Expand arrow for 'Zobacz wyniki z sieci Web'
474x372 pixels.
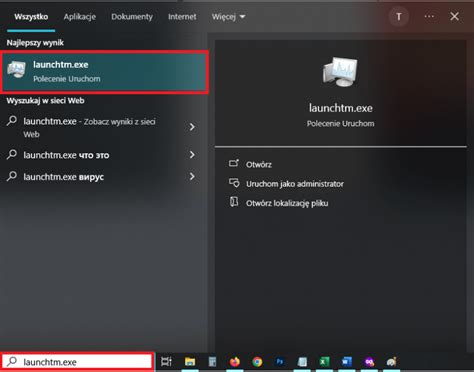192,127
